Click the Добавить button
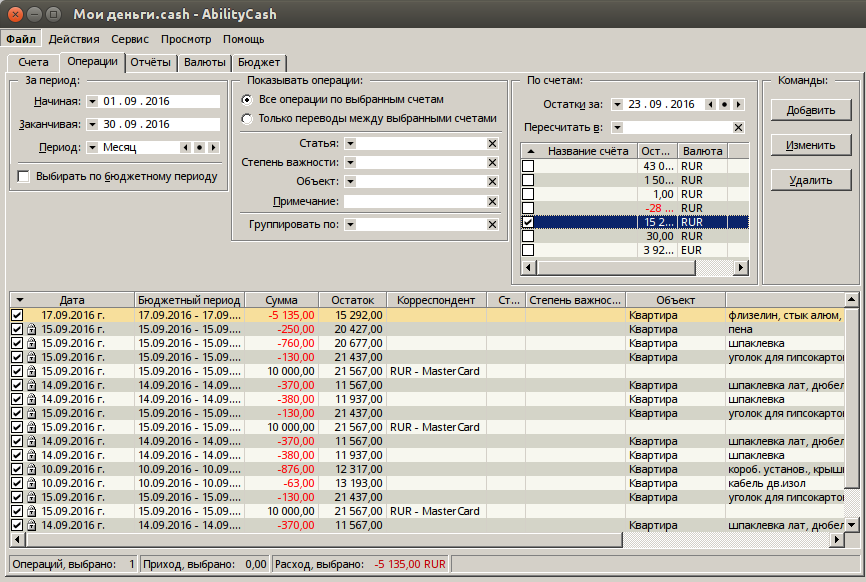The width and height of the screenshot is (866, 582). tap(810, 110)
